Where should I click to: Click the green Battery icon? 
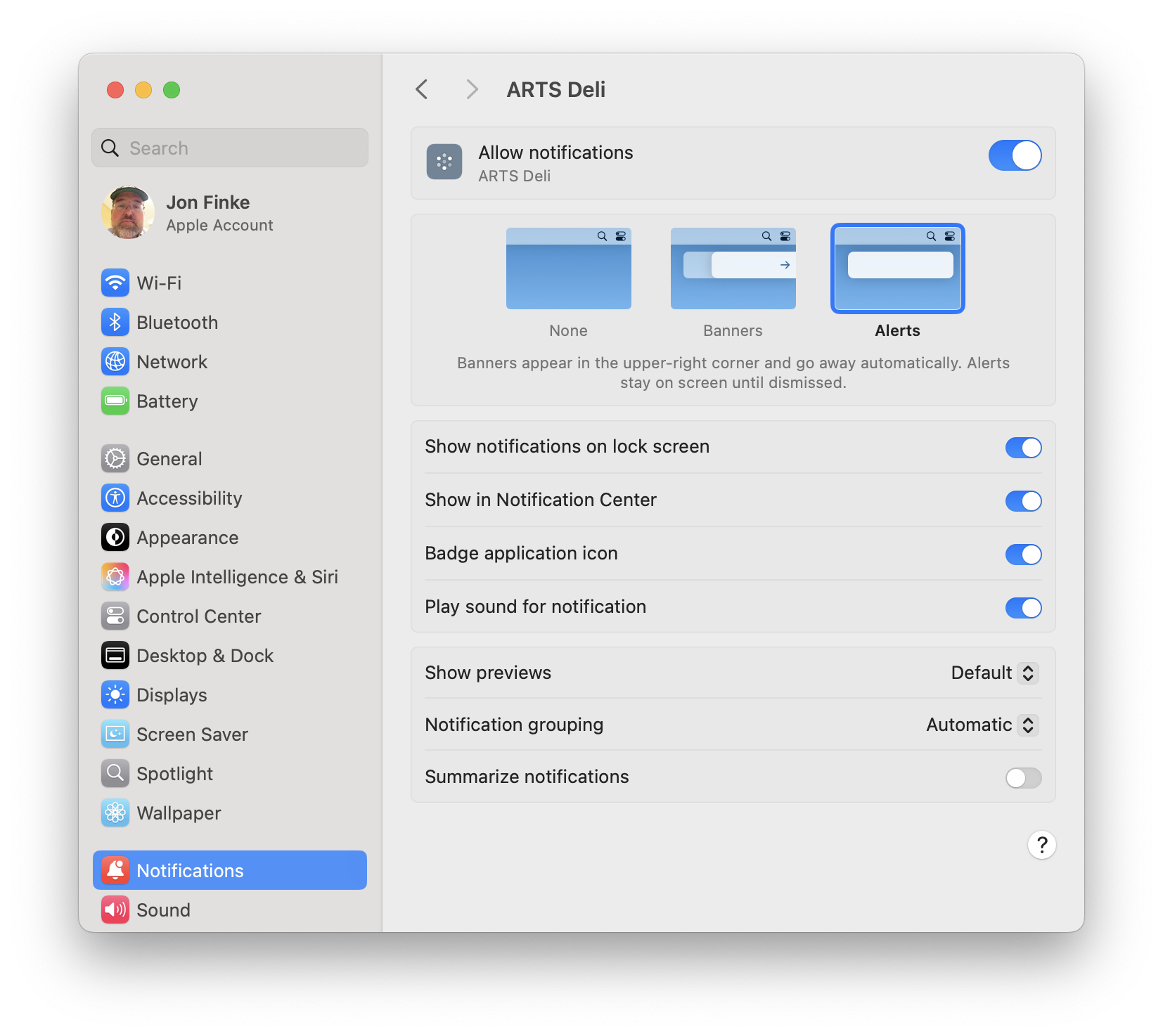coord(115,401)
